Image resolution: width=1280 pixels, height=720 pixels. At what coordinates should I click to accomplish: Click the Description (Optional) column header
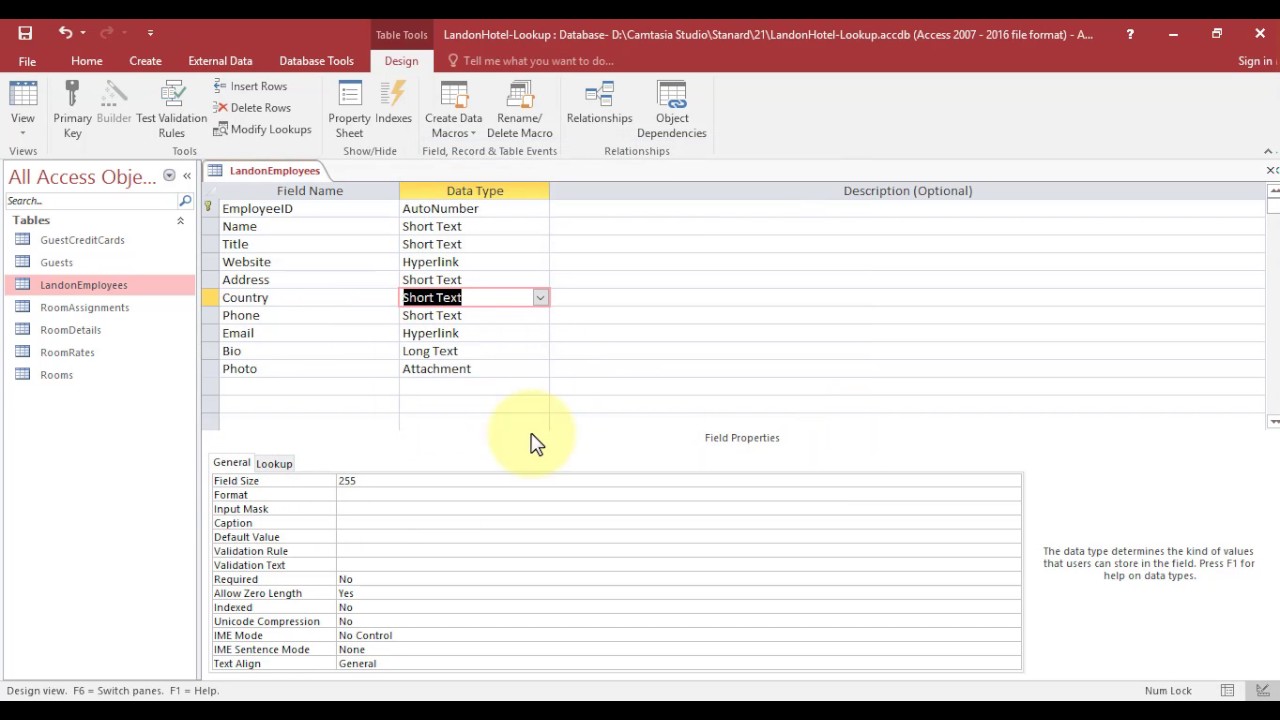[907, 191]
